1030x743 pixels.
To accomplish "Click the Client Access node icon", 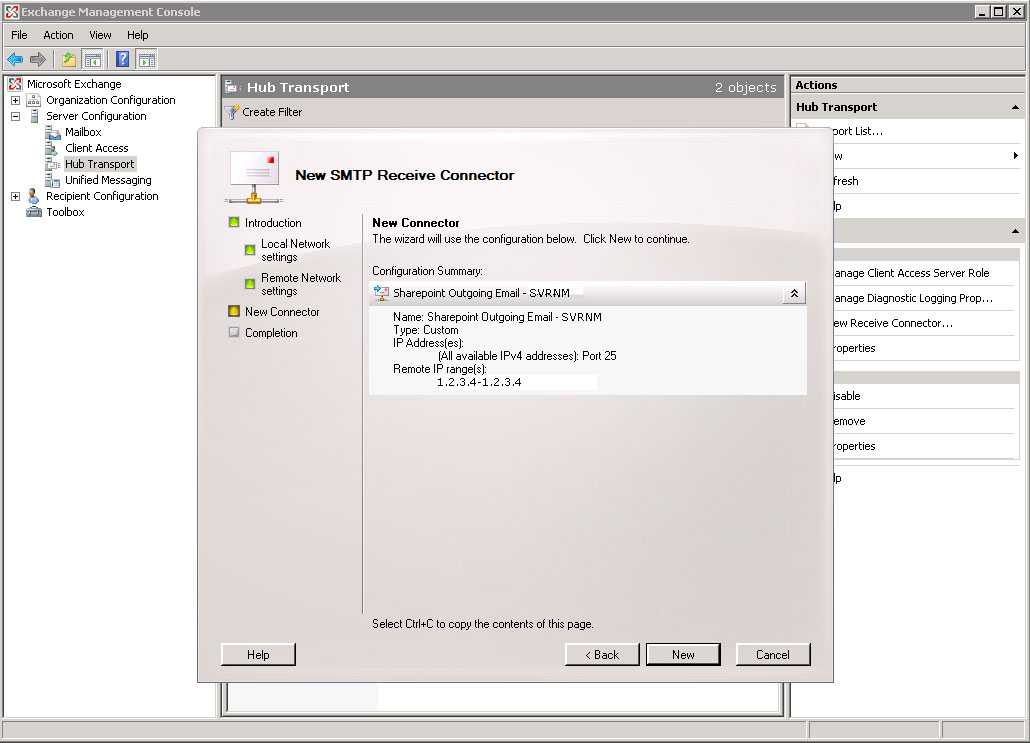I will click(x=52, y=148).
